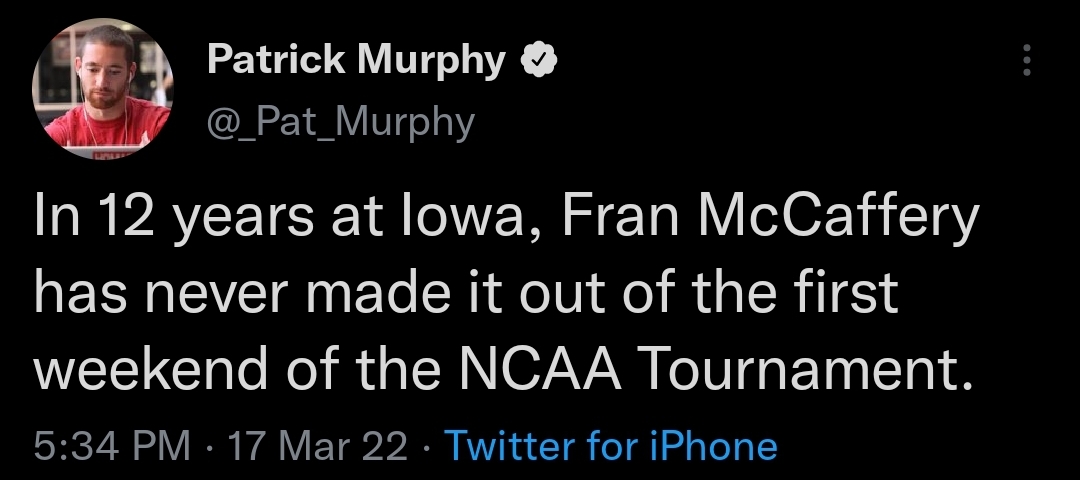Click the surname Murphy in display name
Screen dimensions: 1080x480
pyautogui.click(x=431, y=63)
